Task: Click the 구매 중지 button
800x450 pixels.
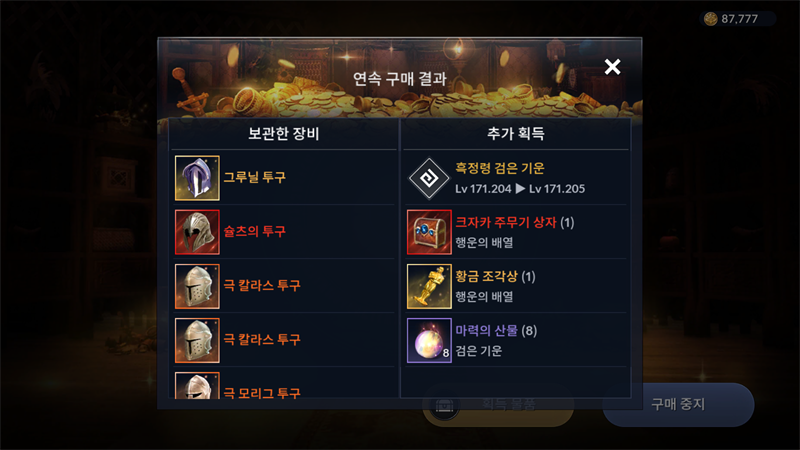Action: coord(678,405)
